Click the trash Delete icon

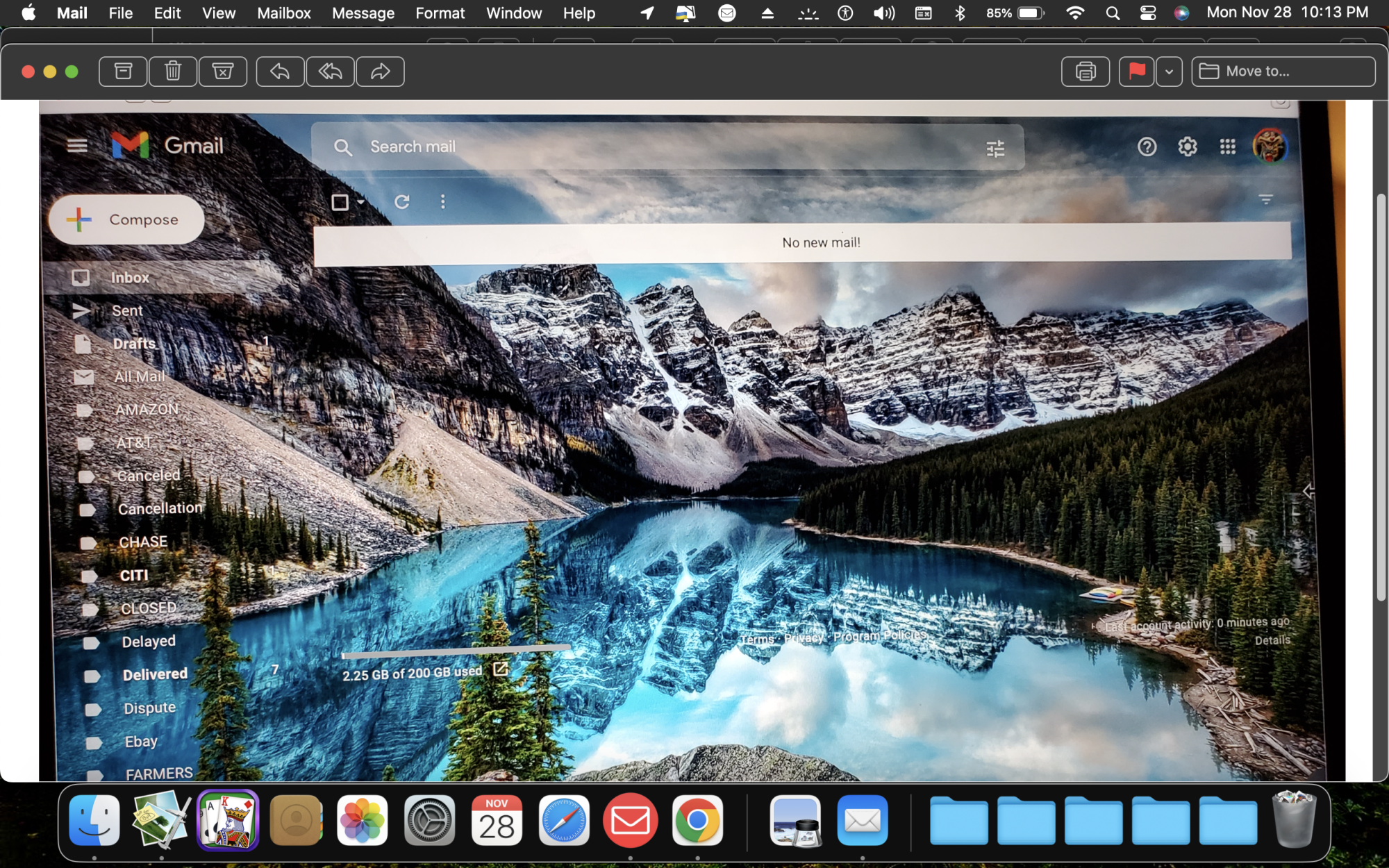[x=173, y=72]
